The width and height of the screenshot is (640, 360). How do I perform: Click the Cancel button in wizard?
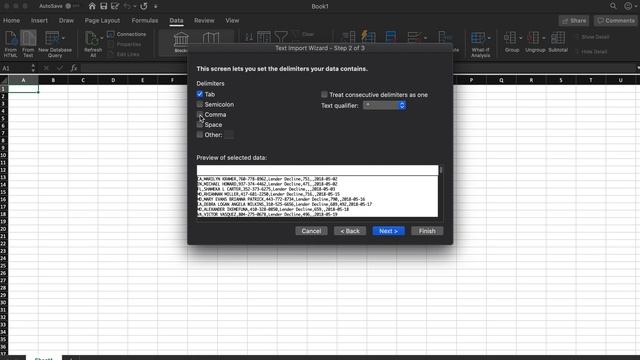tap(311, 231)
